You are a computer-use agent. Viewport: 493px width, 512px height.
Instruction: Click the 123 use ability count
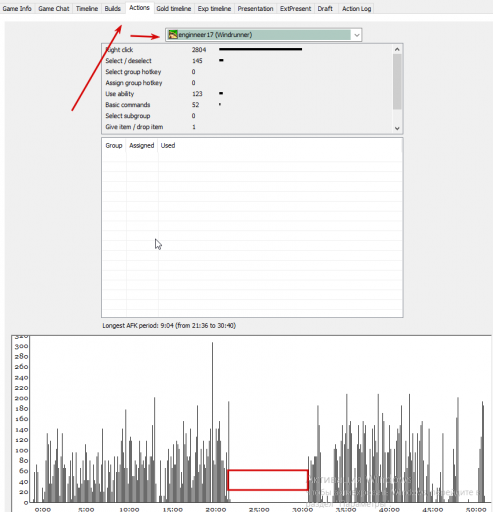197,94
